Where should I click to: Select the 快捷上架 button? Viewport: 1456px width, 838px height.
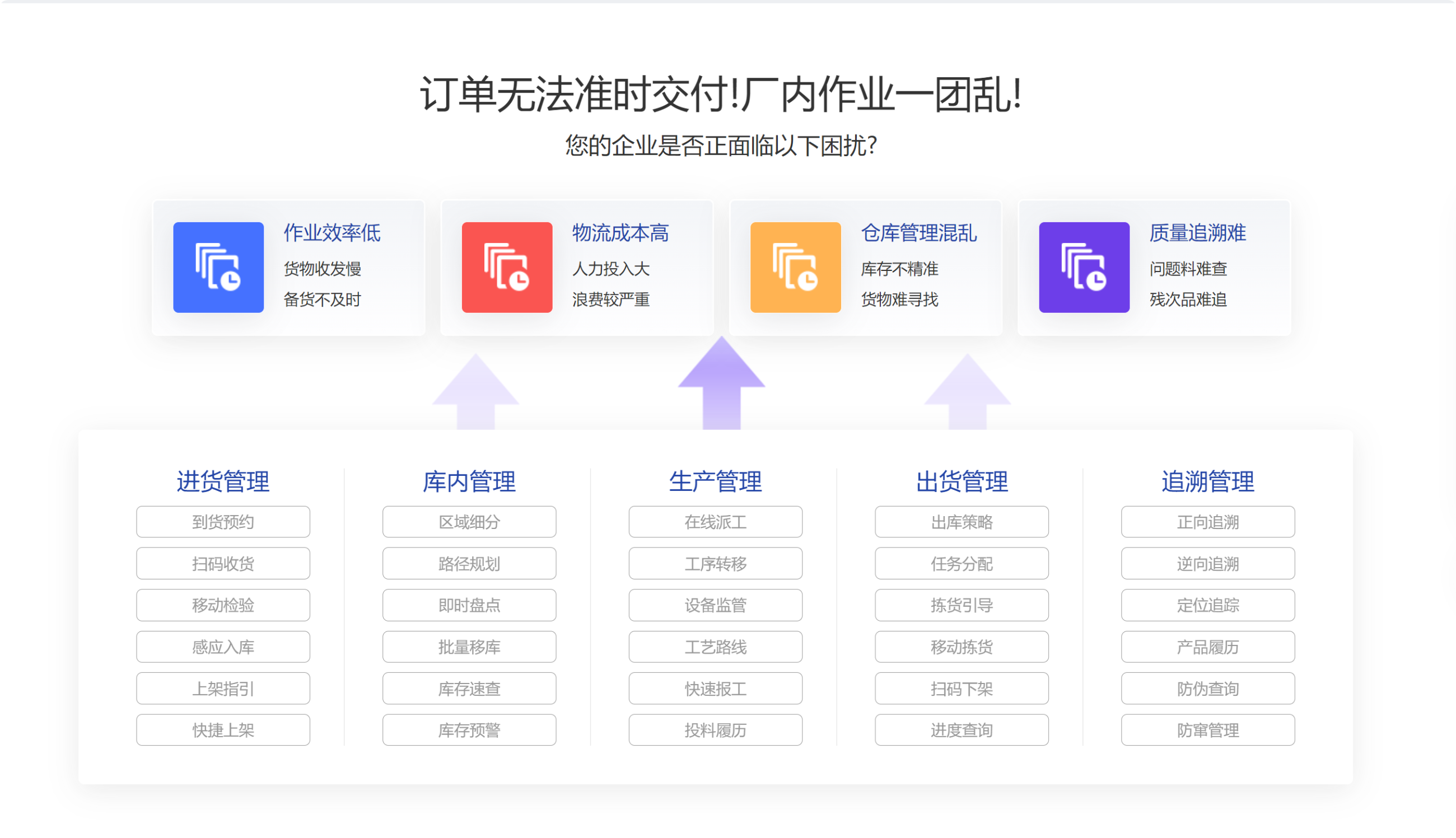click(223, 730)
